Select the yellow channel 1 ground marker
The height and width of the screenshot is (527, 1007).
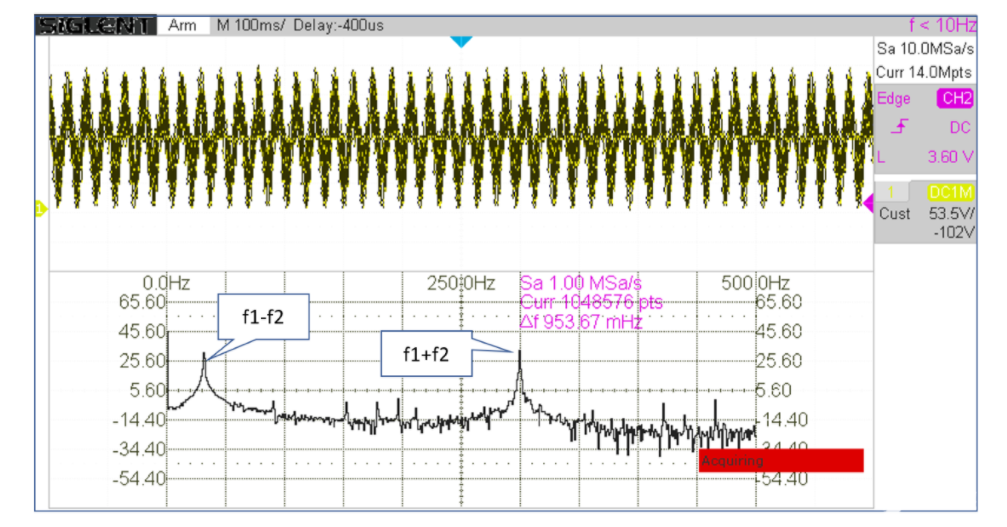[40, 209]
